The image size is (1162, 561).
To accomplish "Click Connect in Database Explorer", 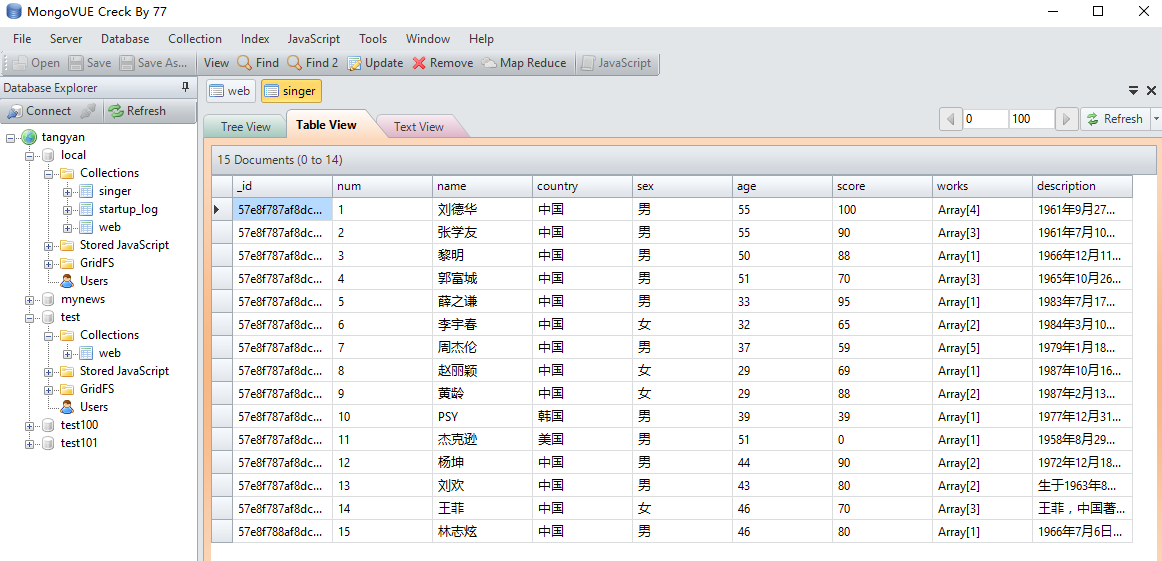I will pyautogui.click(x=39, y=111).
